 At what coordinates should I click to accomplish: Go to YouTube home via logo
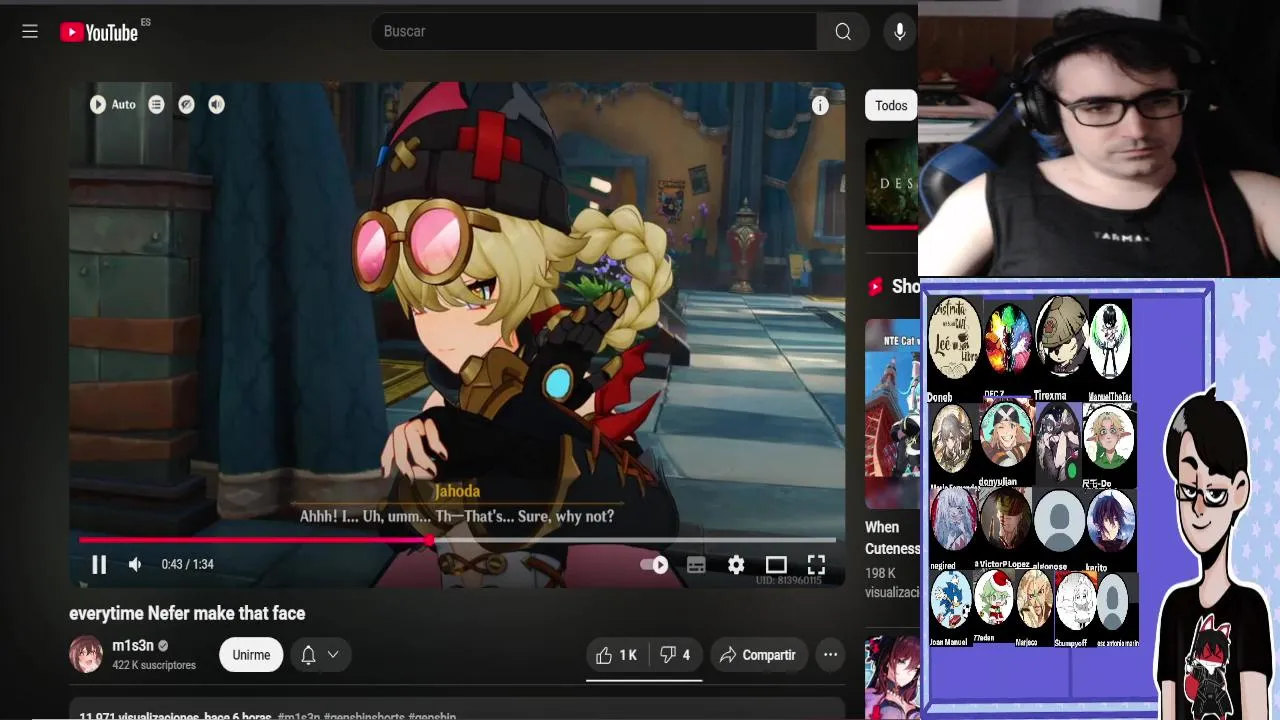[x=100, y=32]
